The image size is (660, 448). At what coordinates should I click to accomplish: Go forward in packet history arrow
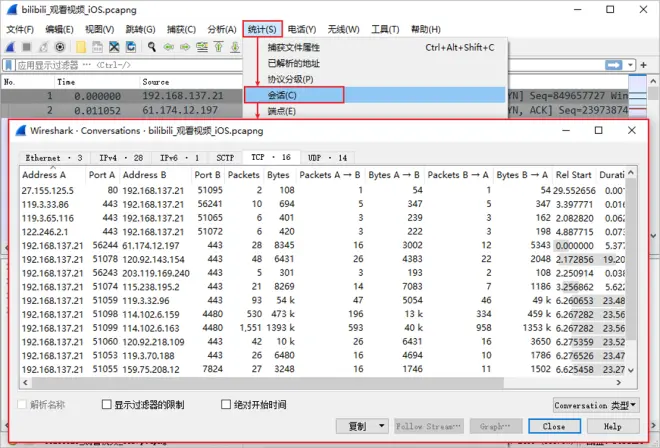tap(185, 47)
